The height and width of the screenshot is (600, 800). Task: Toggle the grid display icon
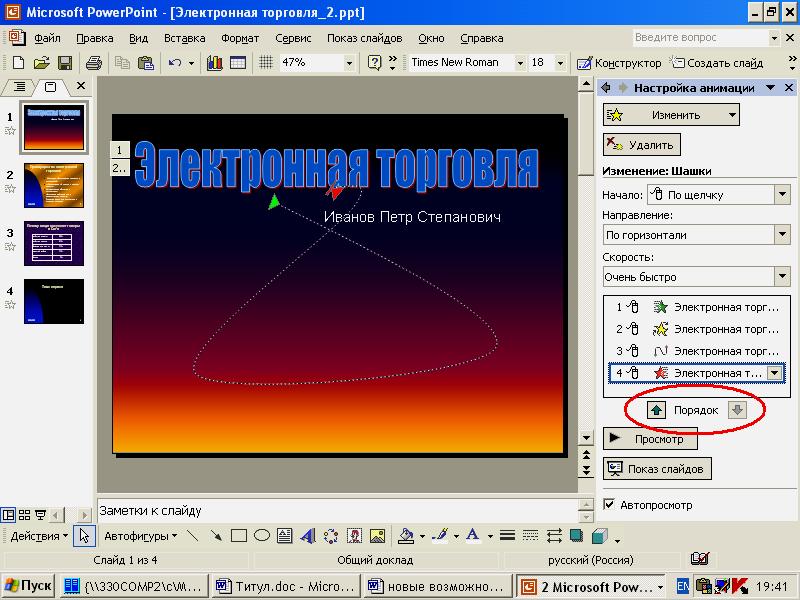(x=266, y=63)
